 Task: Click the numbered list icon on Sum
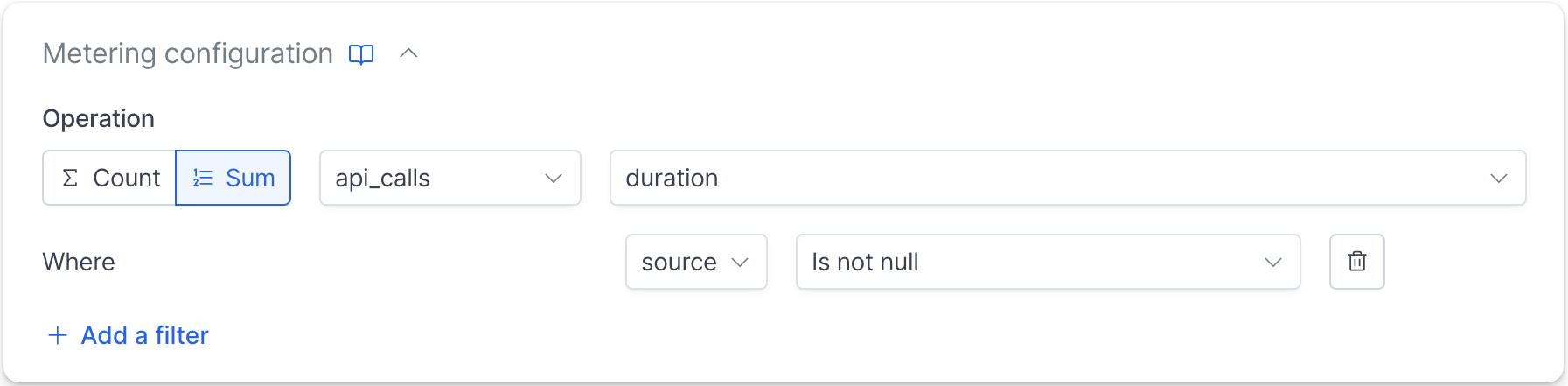203,178
